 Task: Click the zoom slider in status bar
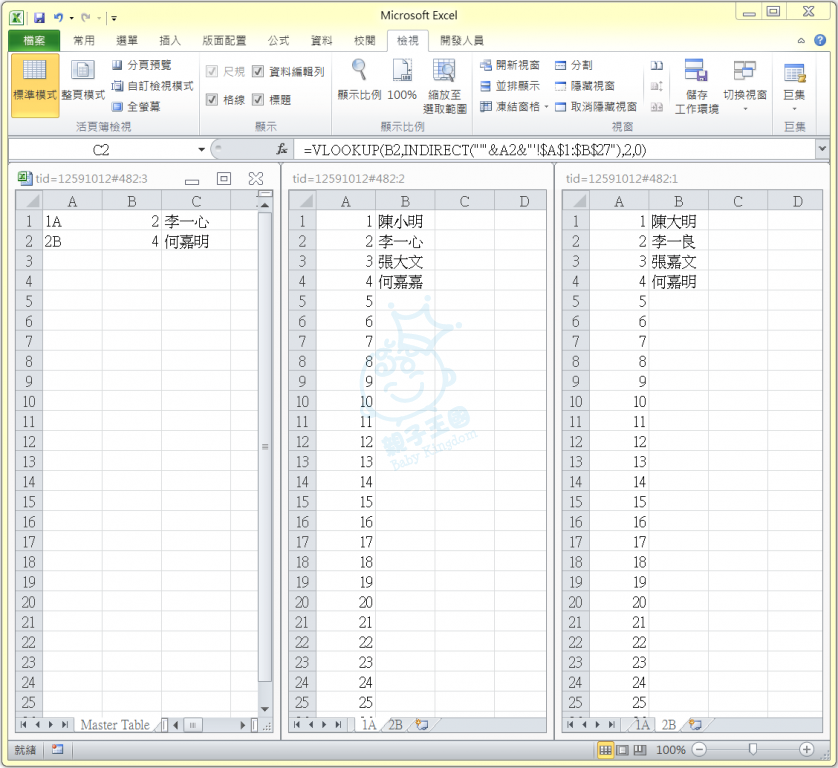click(x=752, y=749)
